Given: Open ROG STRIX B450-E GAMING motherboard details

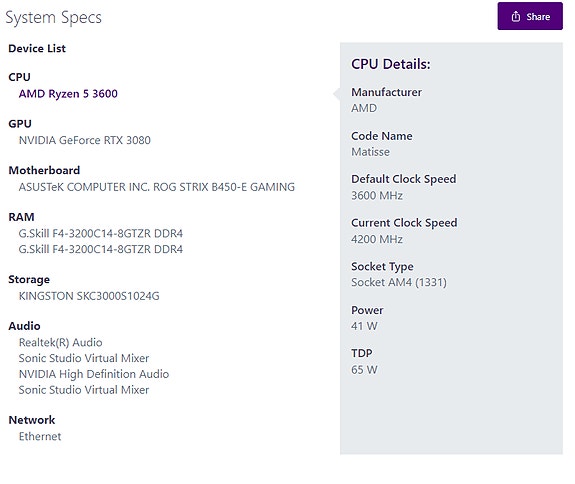Looking at the screenshot, I should [157, 187].
